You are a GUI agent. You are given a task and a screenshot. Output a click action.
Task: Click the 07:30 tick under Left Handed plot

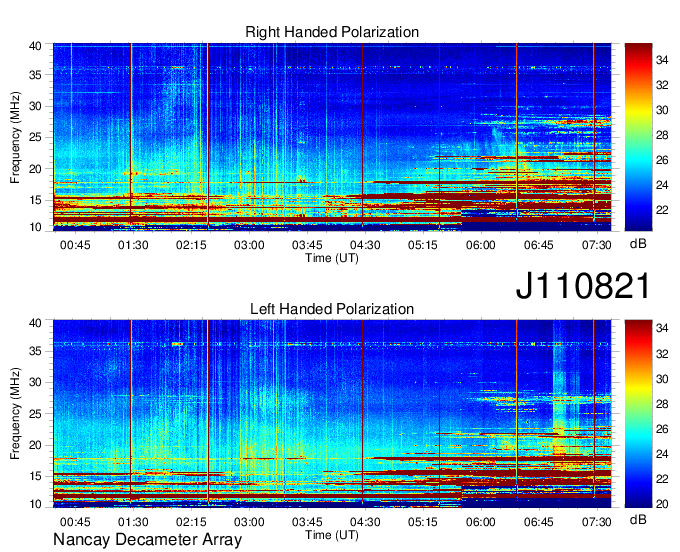coord(597,522)
